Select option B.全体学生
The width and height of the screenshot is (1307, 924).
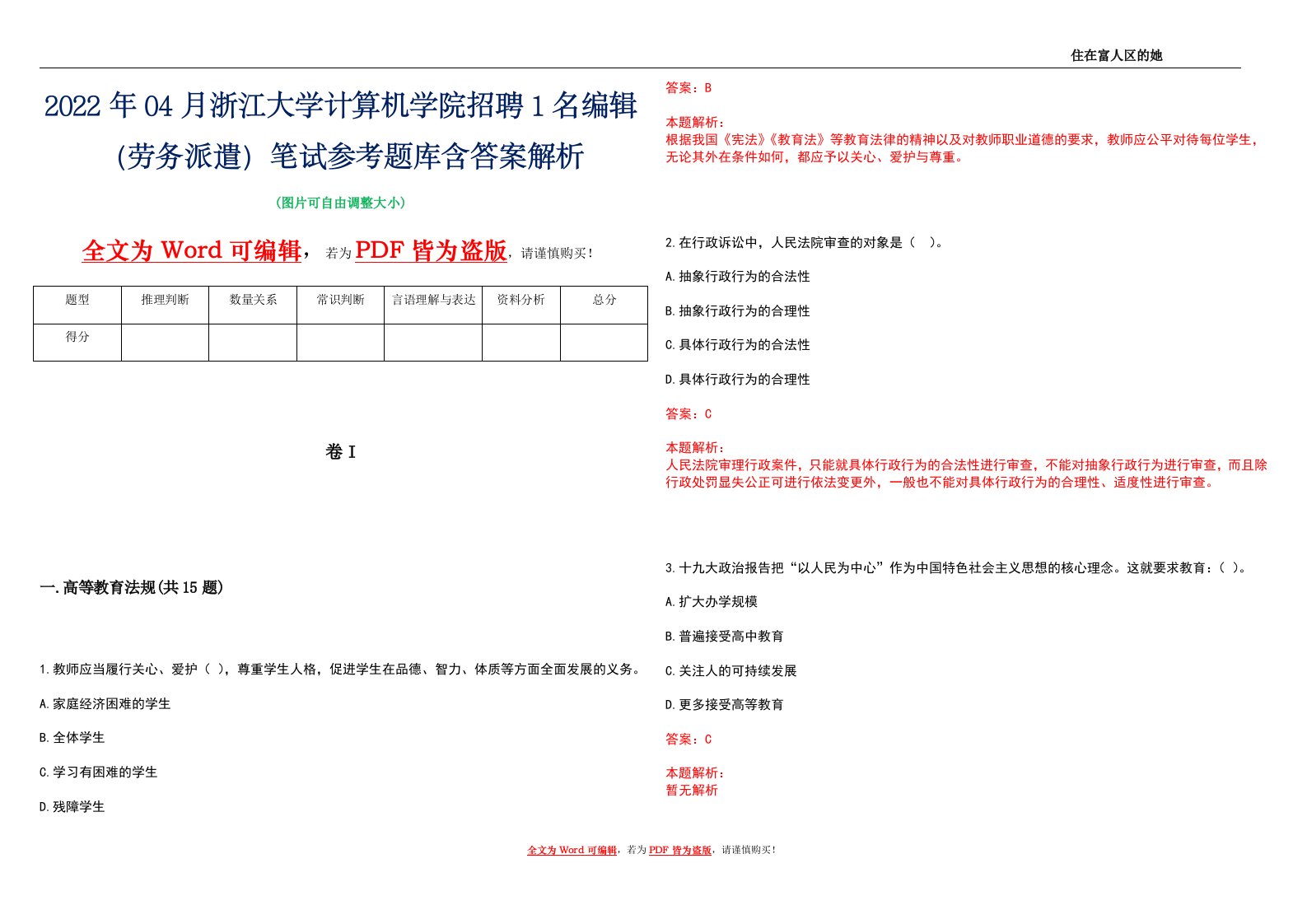72,738
